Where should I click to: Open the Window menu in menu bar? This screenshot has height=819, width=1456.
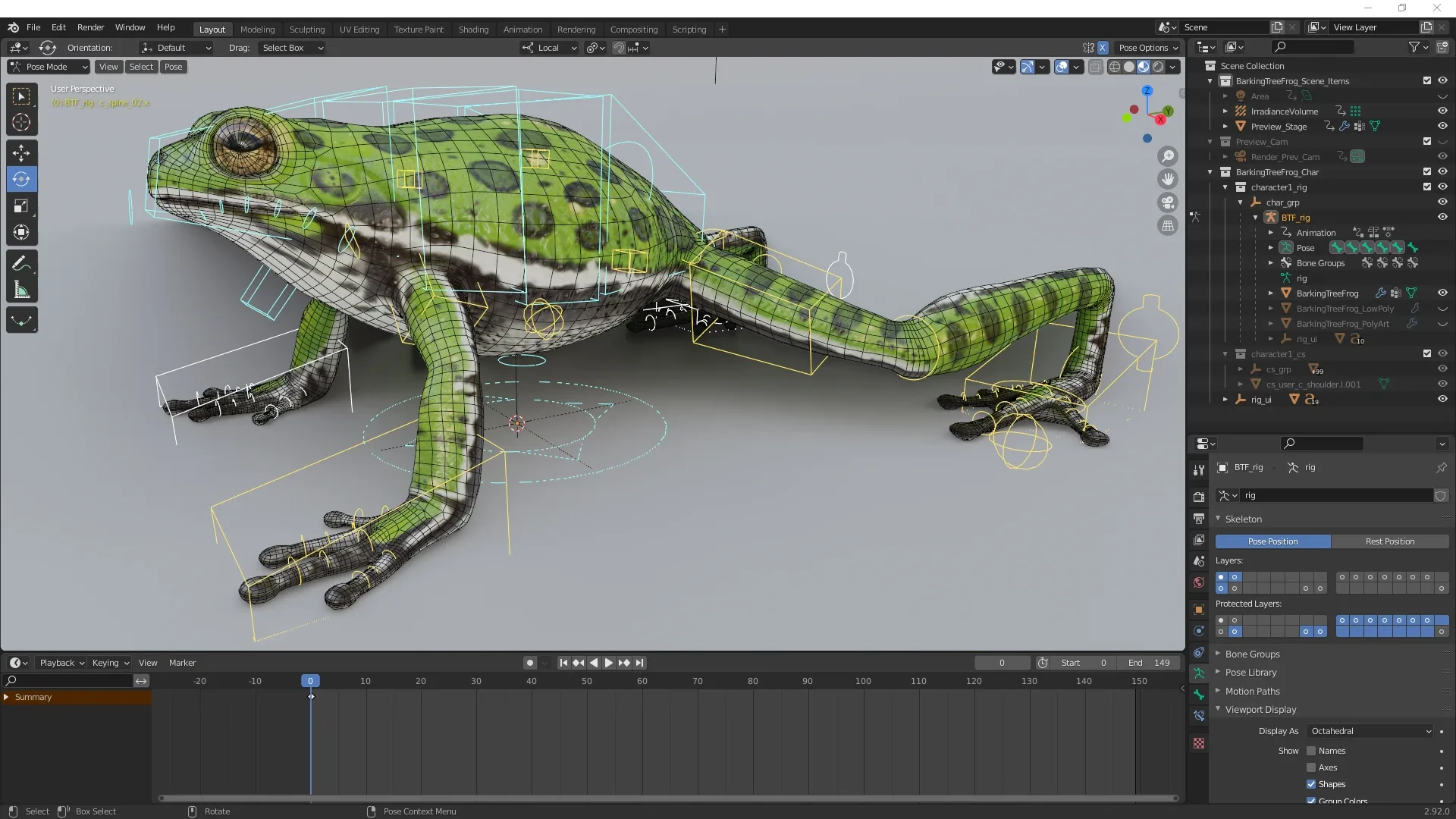pyautogui.click(x=130, y=27)
